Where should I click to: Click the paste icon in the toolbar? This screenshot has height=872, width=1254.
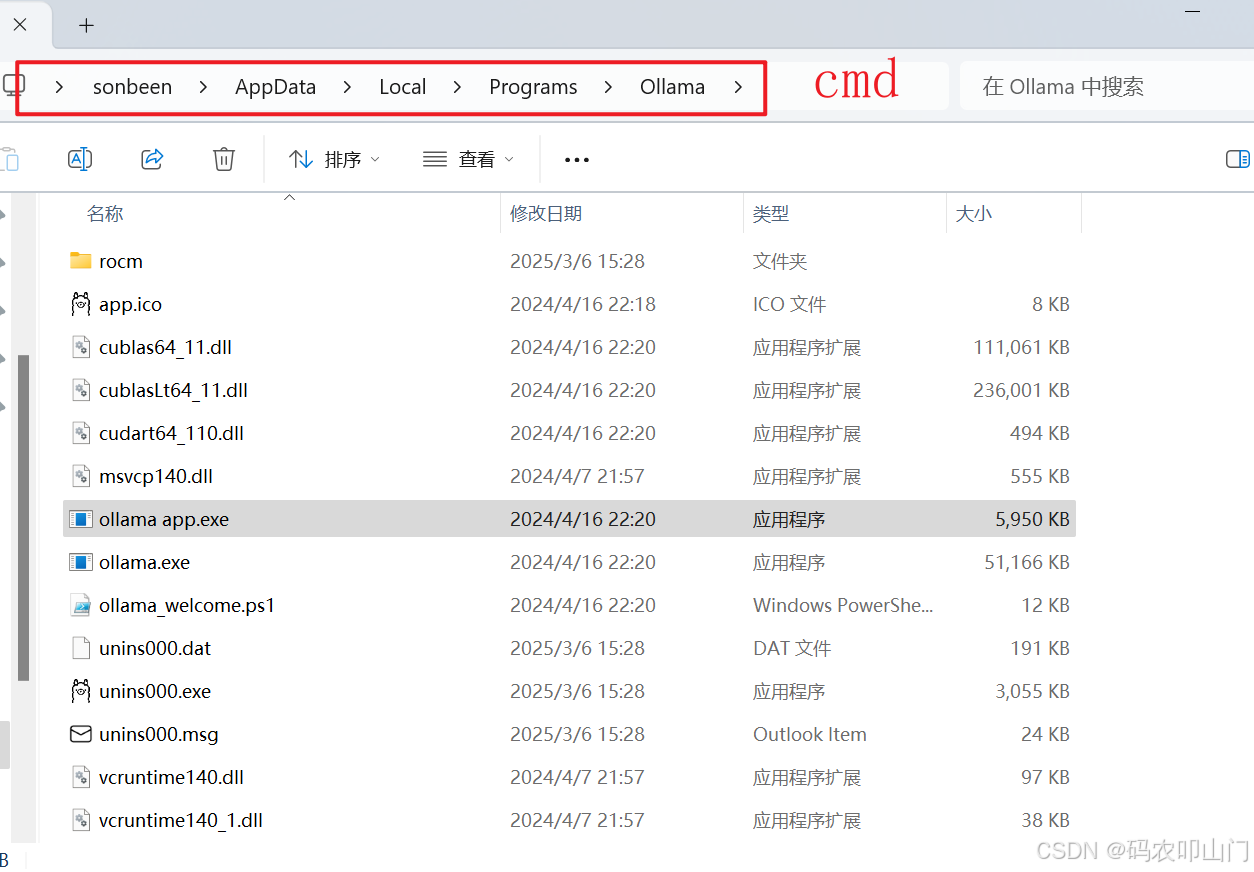[10, 159]
